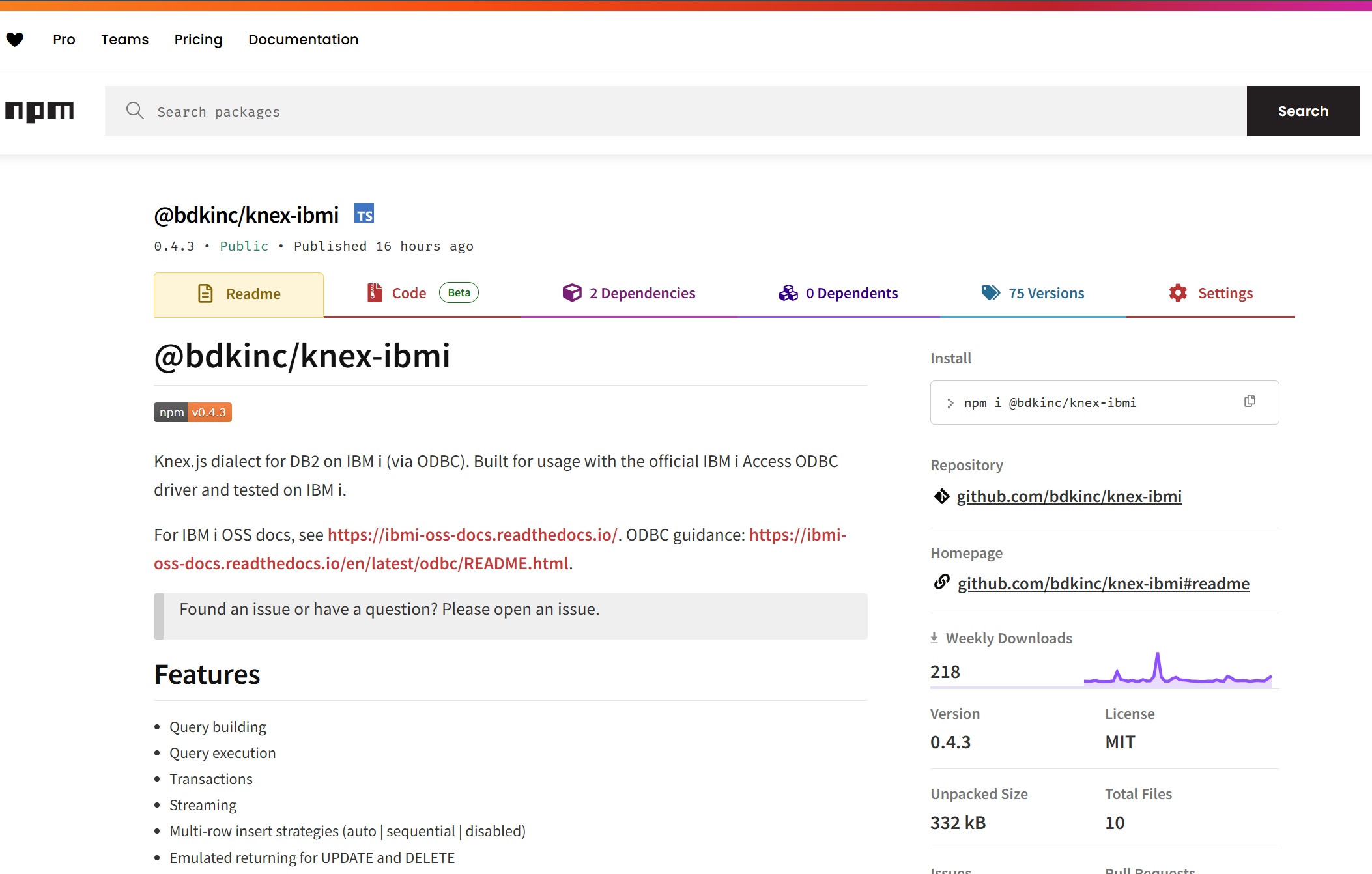
Task: Open the github.com/bdkinc/knex-ibmi repository link
Action: click(x=1069, y=496)
